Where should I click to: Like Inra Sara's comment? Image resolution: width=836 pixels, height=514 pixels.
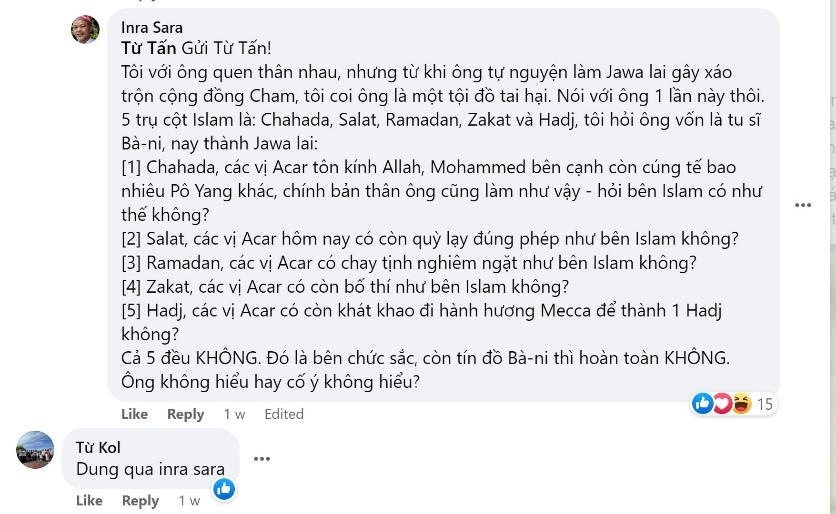coord(134,414)
